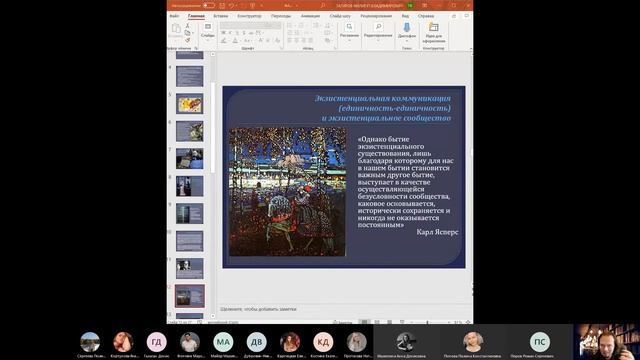The height and width of the screenshot is (360, 640).
Task: Click the slide title about existential communication
Action: pos(383,108)
